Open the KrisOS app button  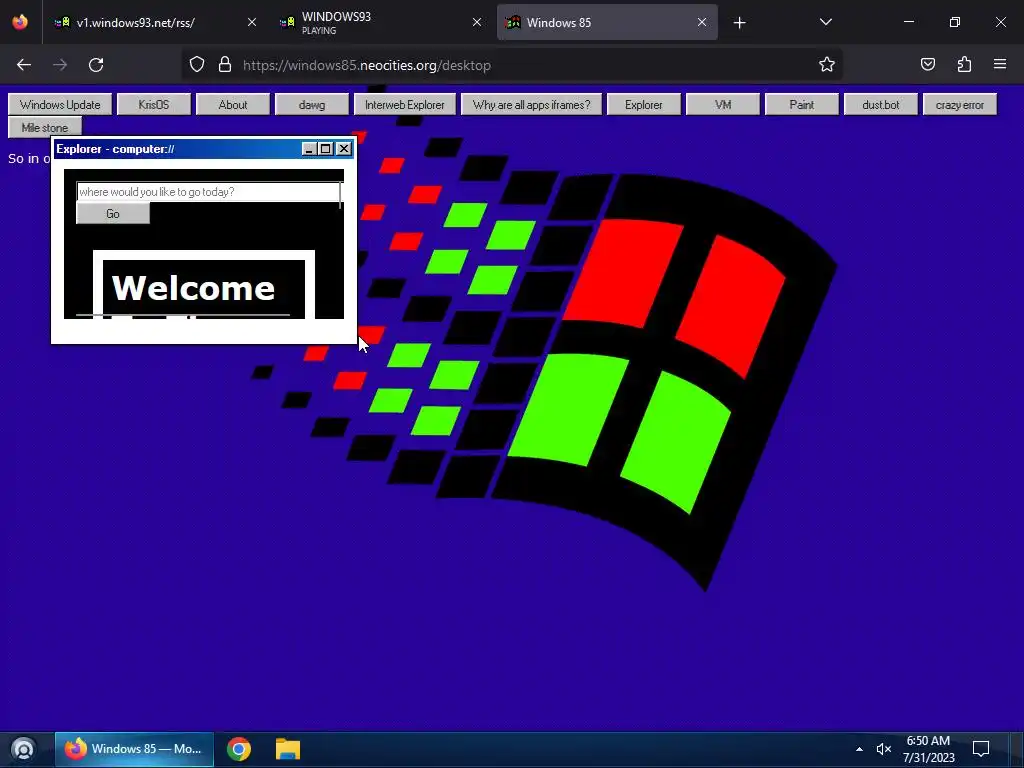tap(153, 104)
